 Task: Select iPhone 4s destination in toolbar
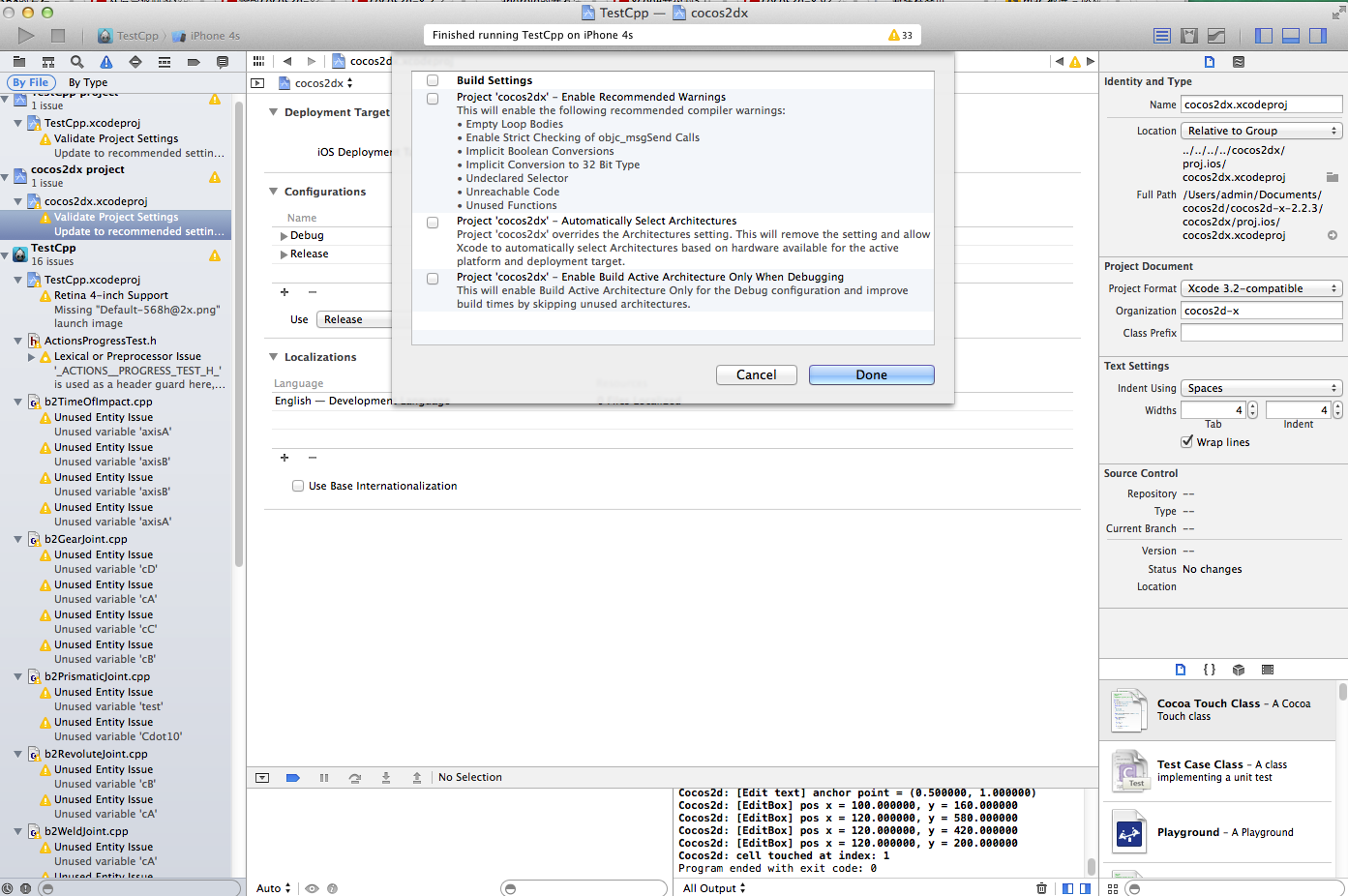207,36
